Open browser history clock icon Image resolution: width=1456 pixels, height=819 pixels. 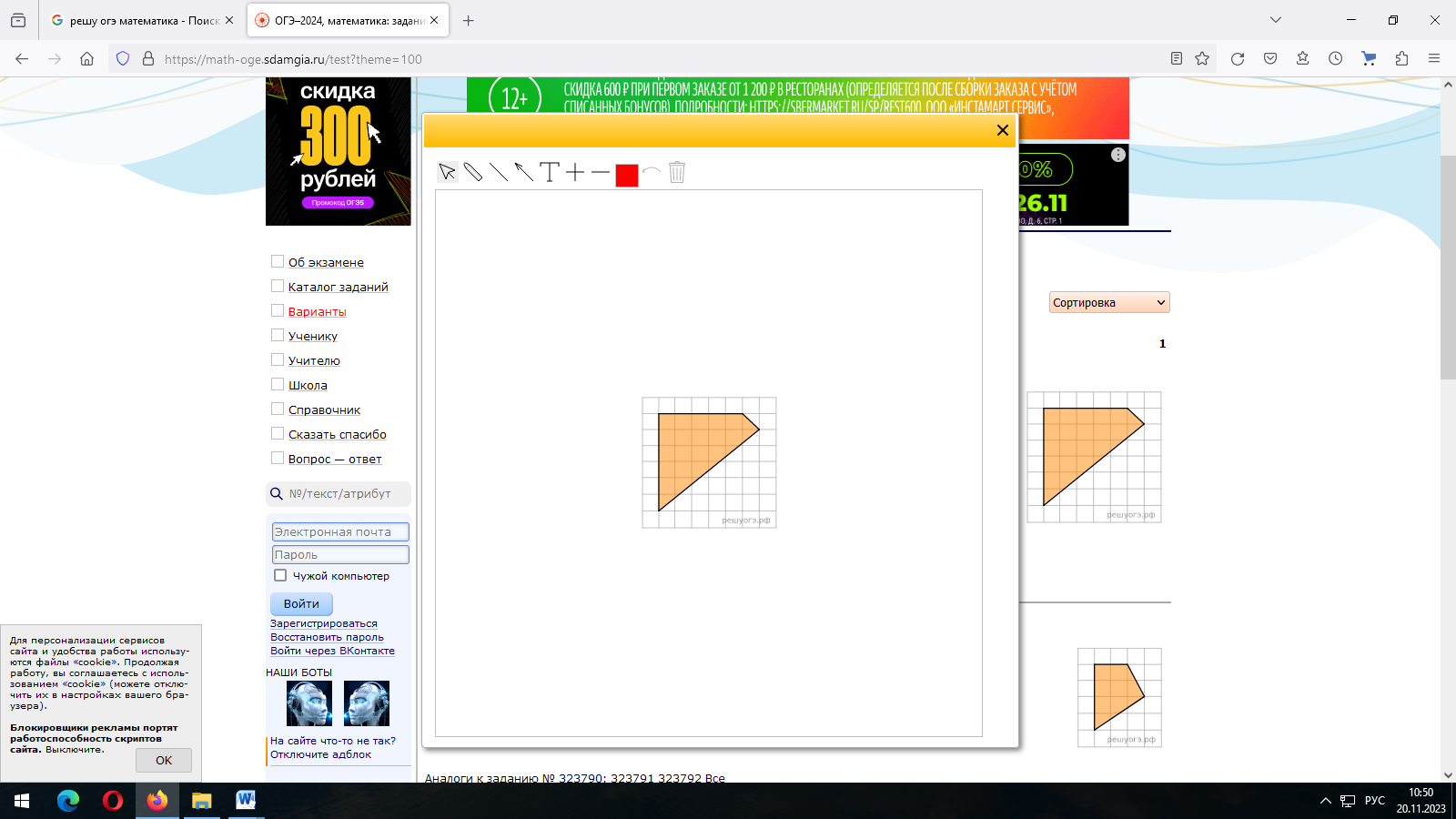pos(1335,58)
